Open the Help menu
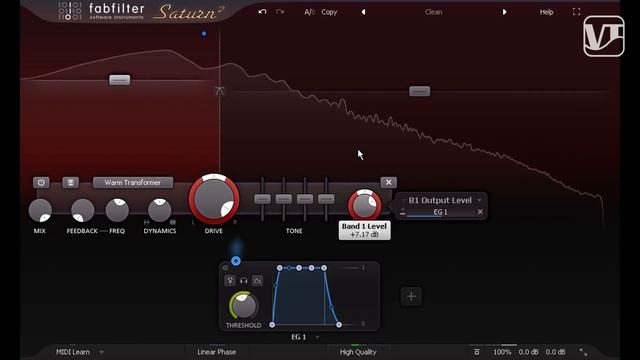Screen dimensions: 640x360 pyautogui.click(x=547, y=12)
